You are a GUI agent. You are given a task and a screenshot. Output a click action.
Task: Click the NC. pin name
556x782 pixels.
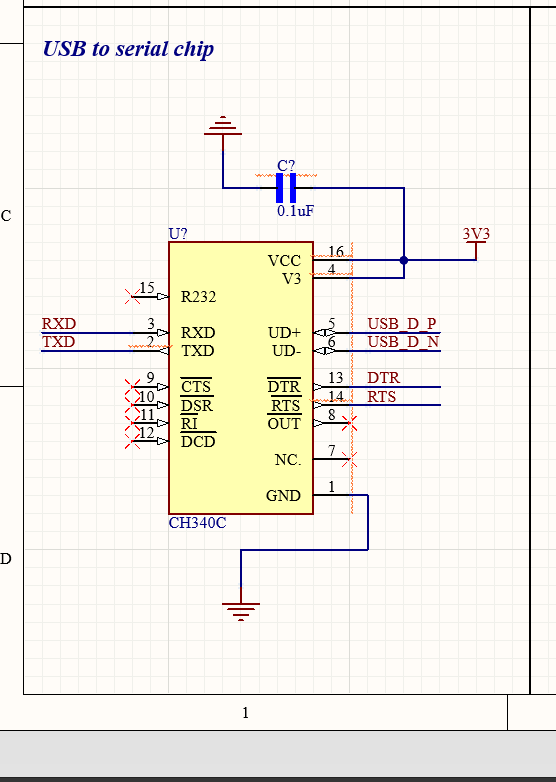click(288, 459)
